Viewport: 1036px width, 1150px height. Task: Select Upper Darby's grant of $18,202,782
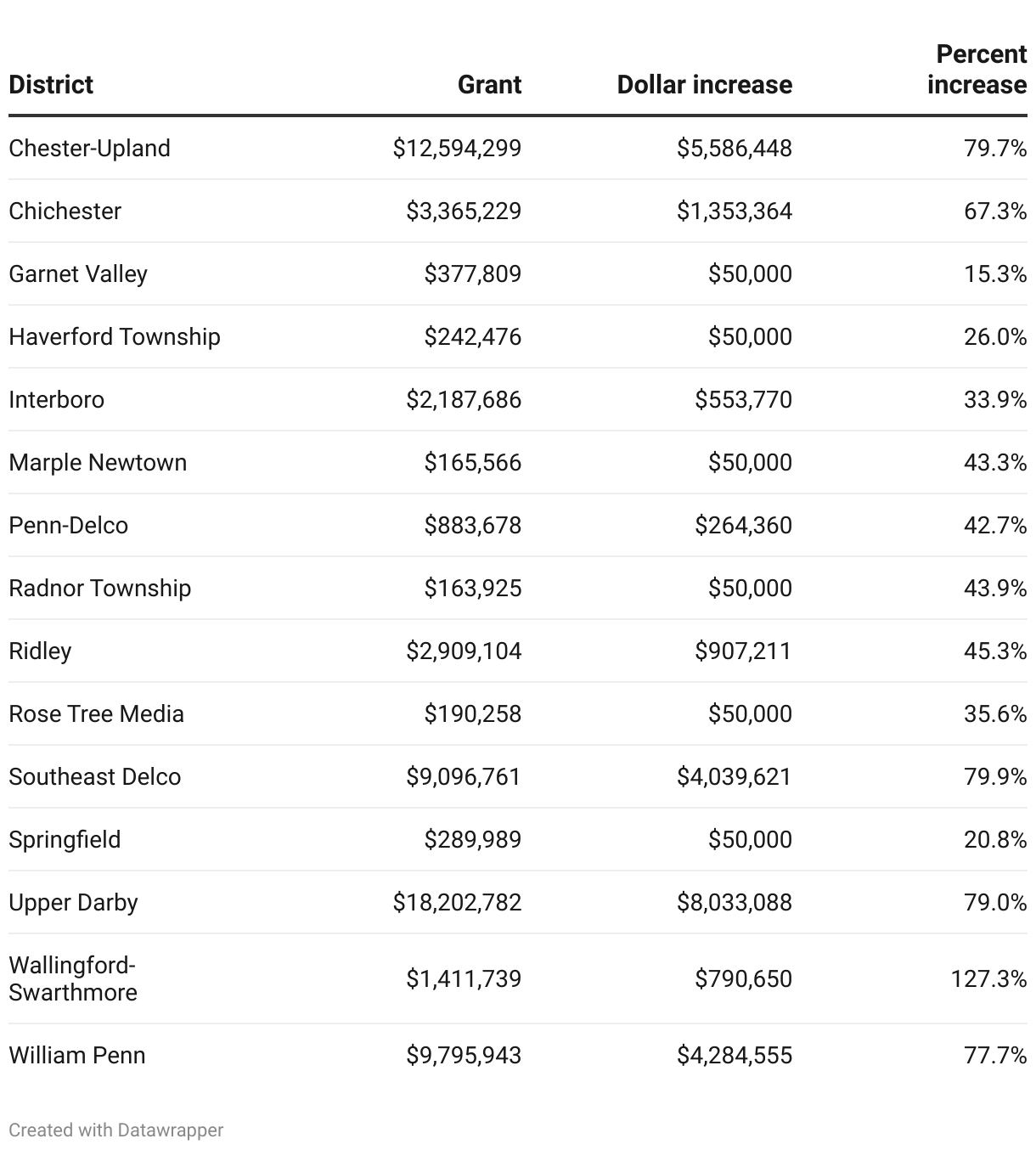coord(457,903)
